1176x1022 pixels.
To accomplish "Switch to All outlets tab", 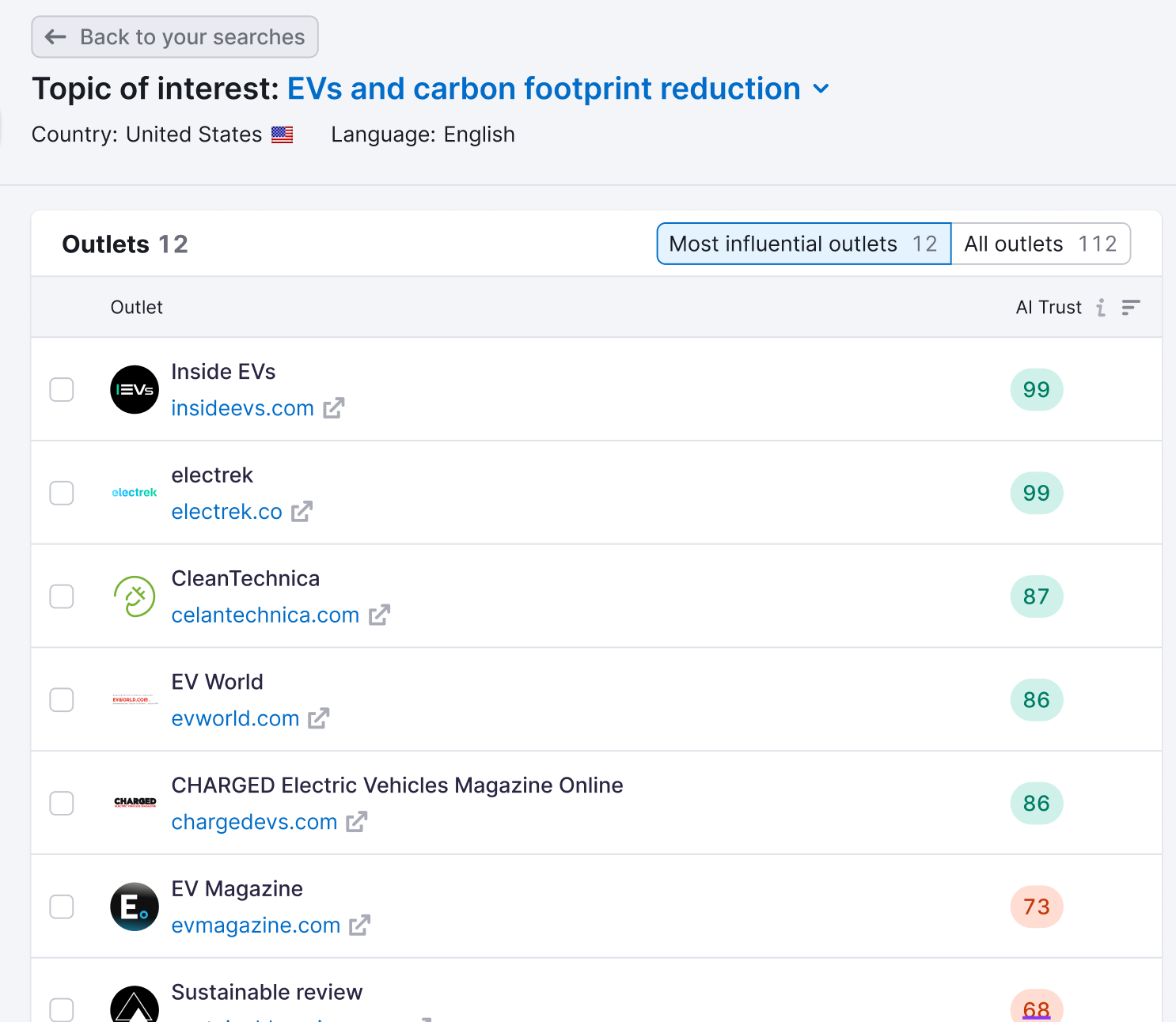I will (1040, 244).
